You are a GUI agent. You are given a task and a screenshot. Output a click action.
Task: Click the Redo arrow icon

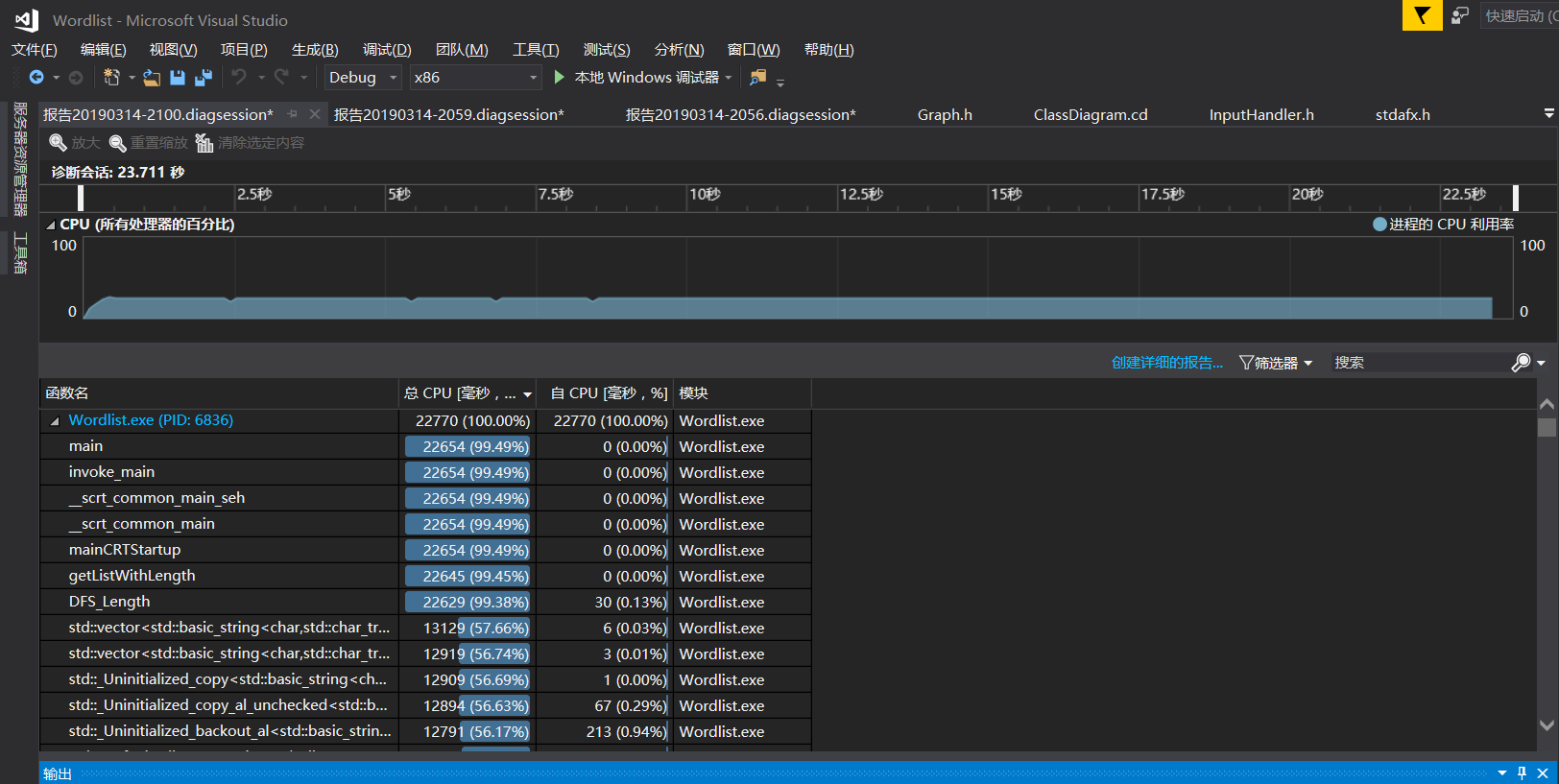point(281,77)
